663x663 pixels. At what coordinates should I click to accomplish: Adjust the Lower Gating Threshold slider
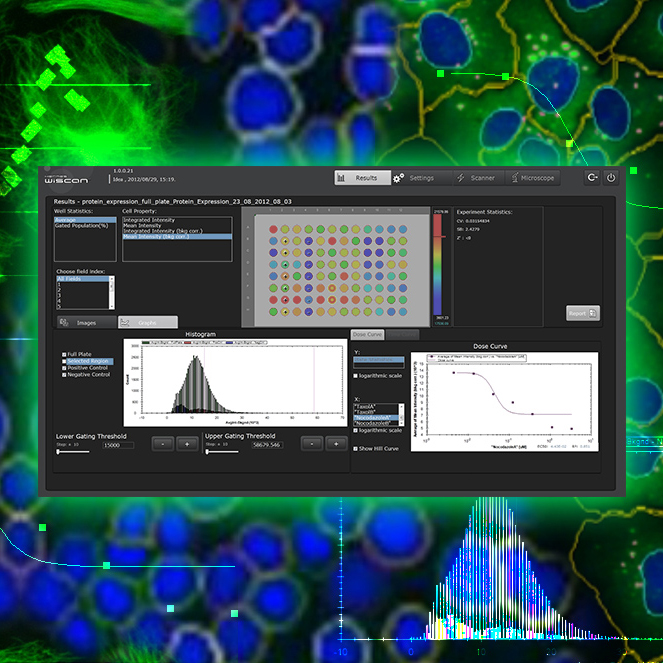point(60,452)
